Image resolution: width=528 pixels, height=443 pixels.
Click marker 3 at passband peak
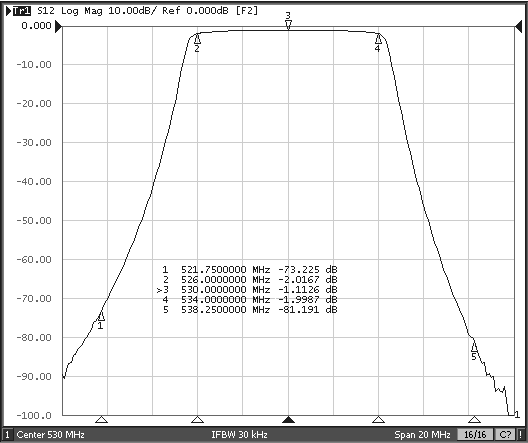(288, 25)
